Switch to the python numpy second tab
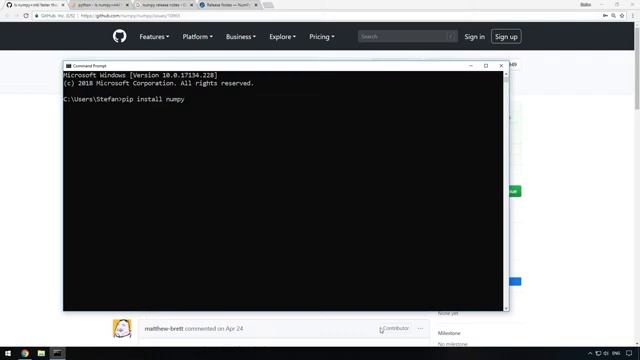 tap(100, 5)
